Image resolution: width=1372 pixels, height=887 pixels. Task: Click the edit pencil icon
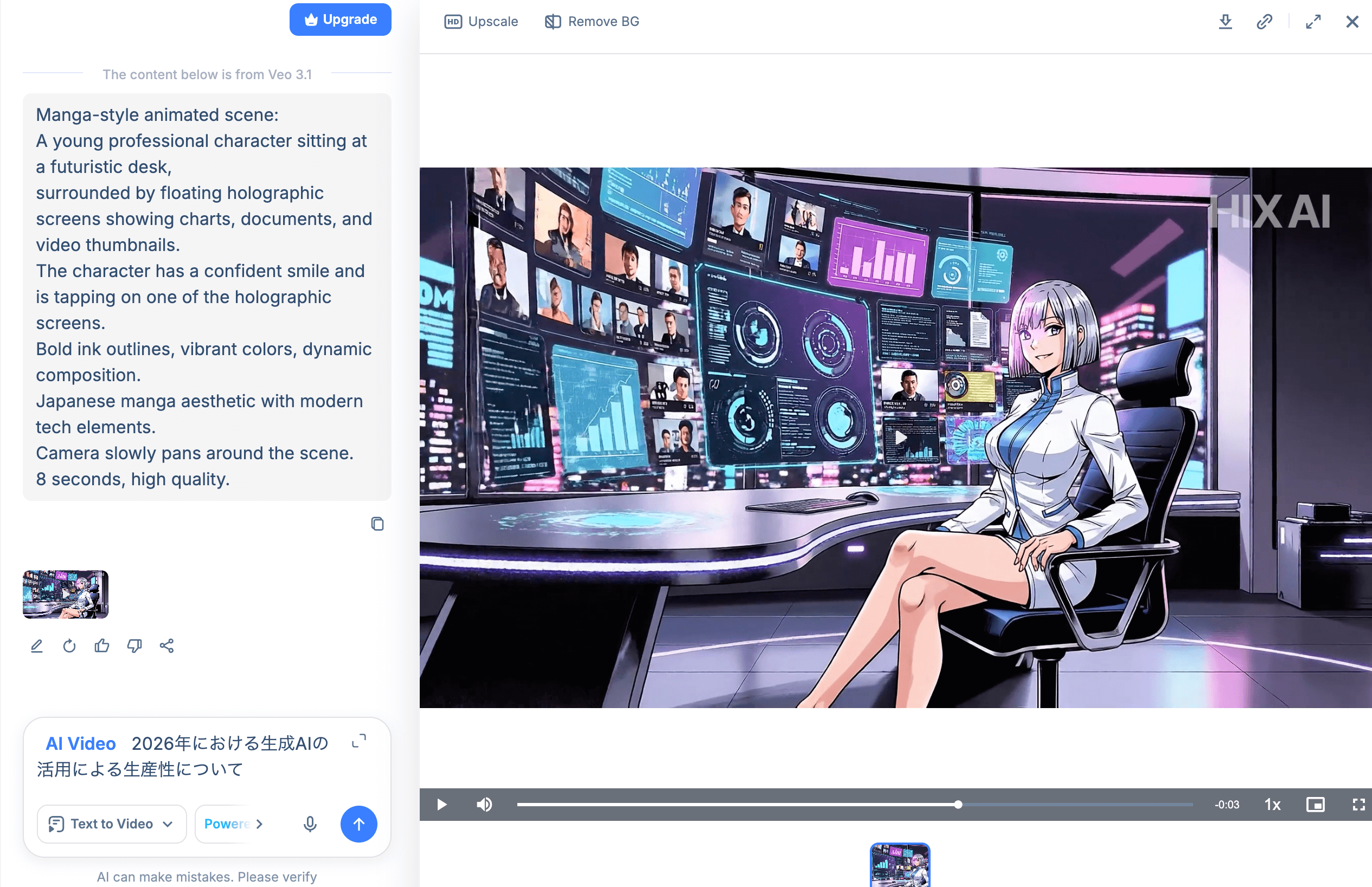pos(37,646)
